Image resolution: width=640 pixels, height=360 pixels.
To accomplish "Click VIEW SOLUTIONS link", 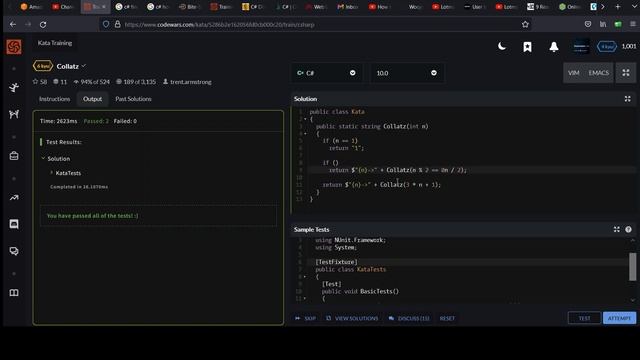I will [352, 318].
